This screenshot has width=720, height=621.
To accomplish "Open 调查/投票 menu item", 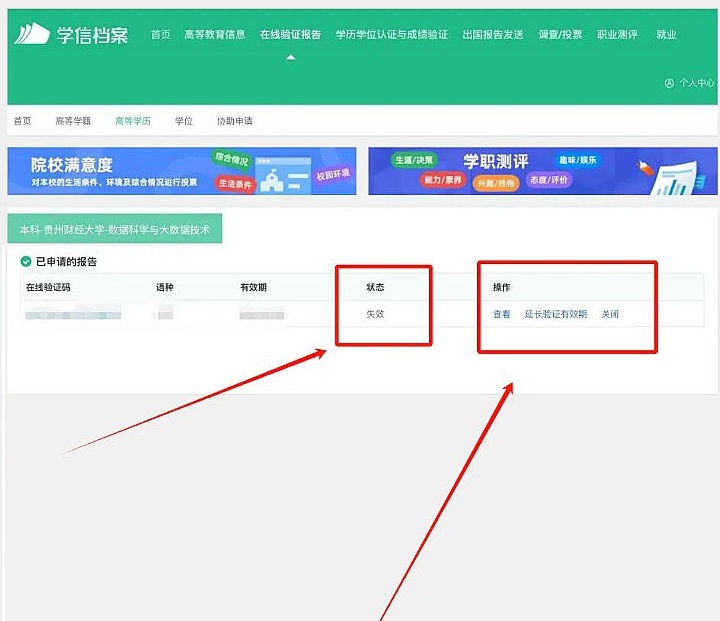I will (560, 35).
